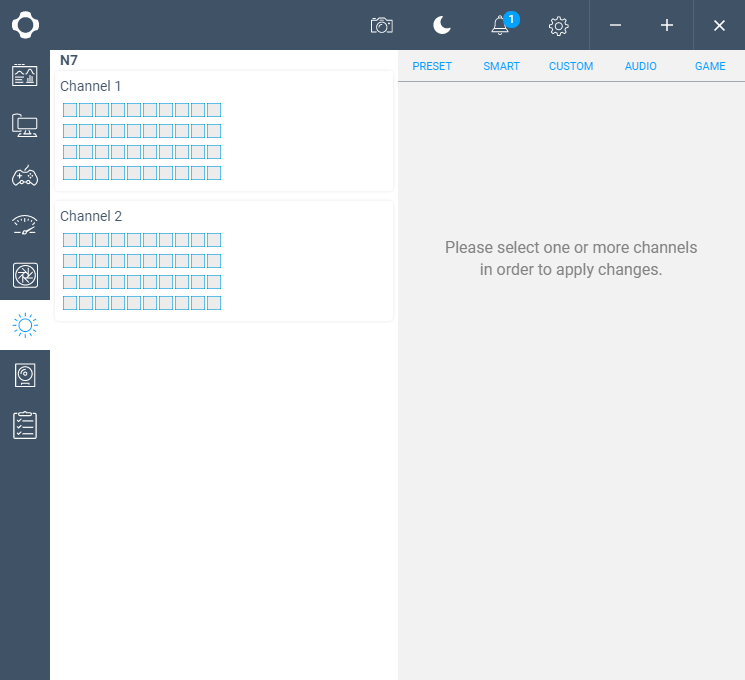Open the clipboard checklist section
745x680 pixels.
point(25,425)
